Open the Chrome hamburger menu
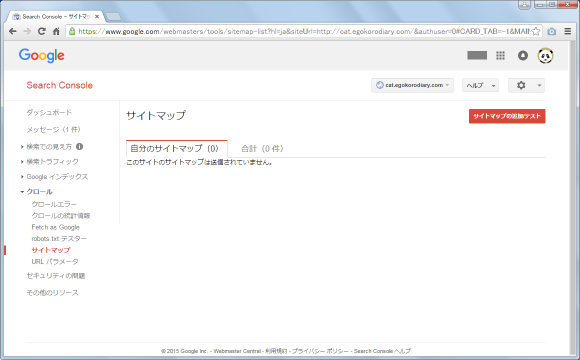 (x=568, y=31)
